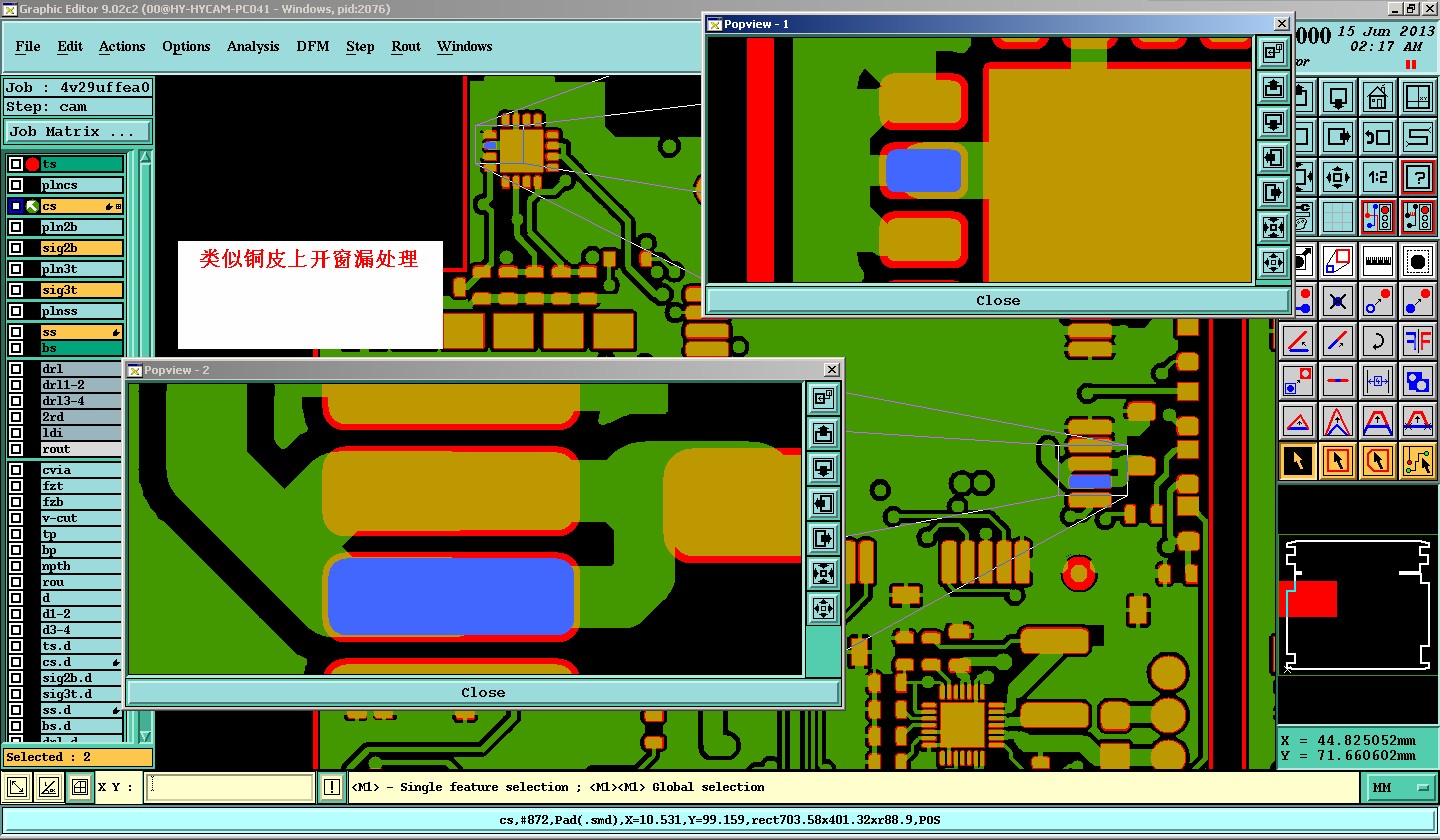The image size is (1440, 840).
Task: Open the Analysis menu
Action: pyautogui.click(x=253, y=47)
